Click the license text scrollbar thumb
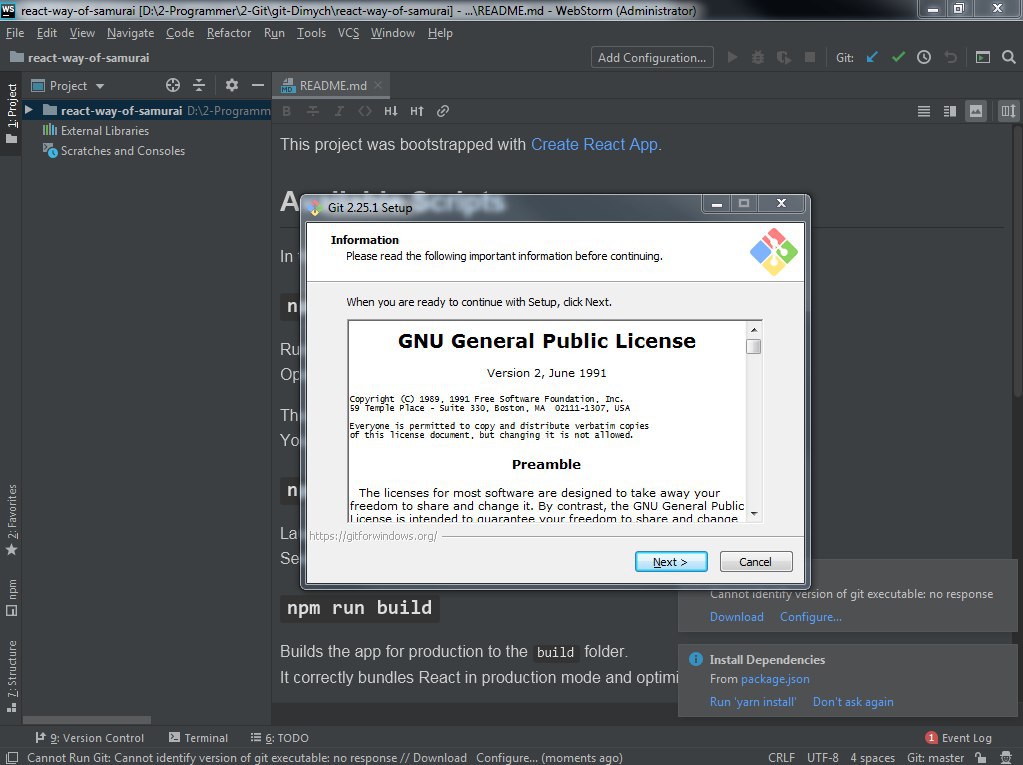The width and height of the screenshot is (1023, 765). 754,346
